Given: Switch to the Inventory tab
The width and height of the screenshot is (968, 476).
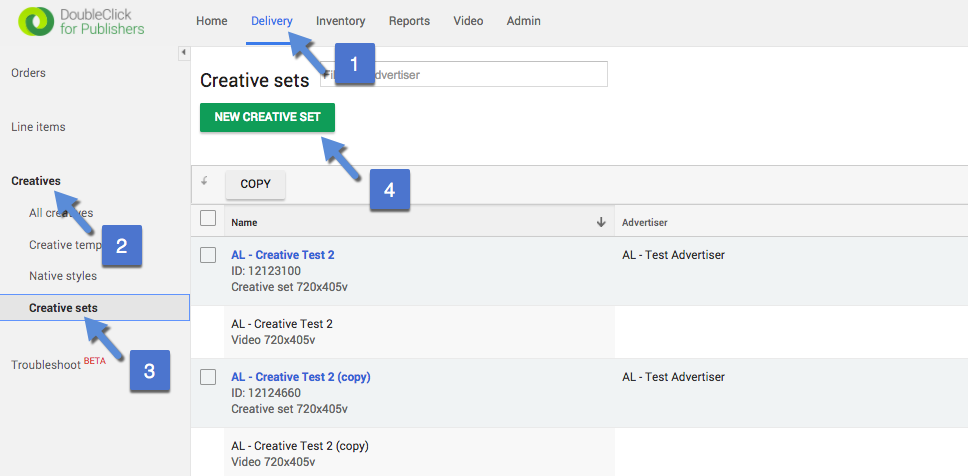Looking at the screenshot, I should (340, 21).
